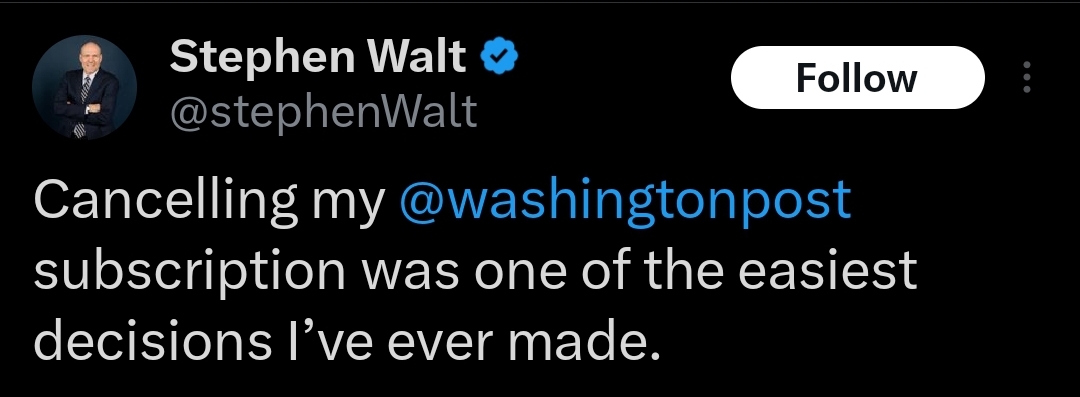
Task: Click the word "was" in the tweet
Action: (411, 274)
